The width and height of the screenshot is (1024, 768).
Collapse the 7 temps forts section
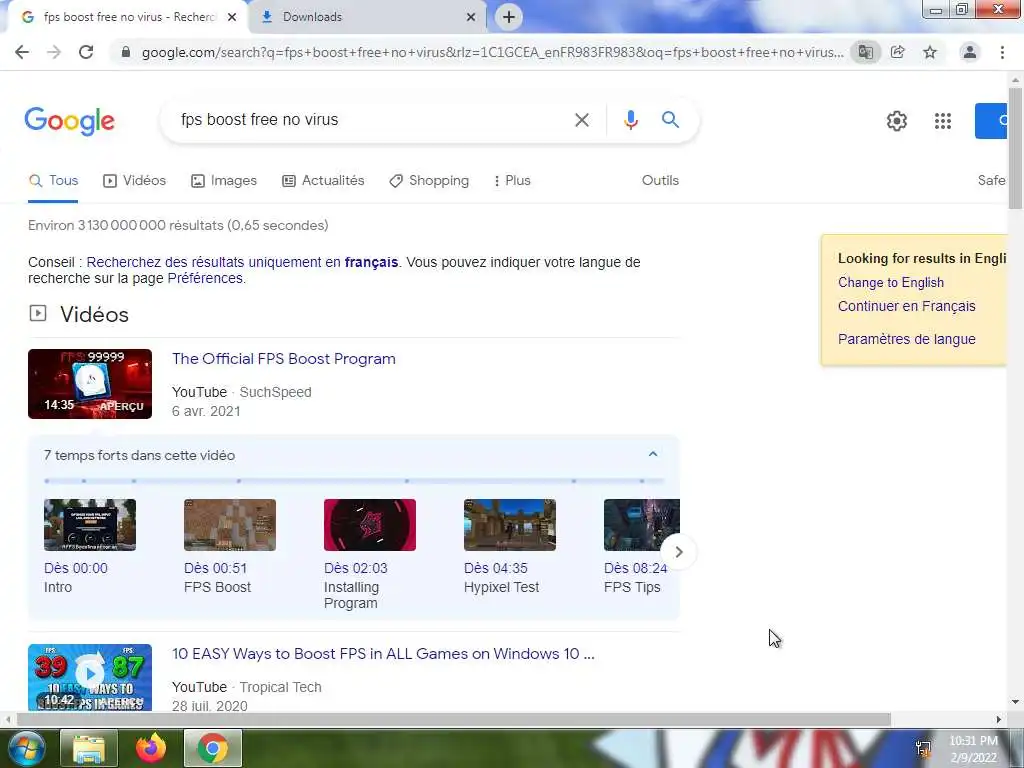point(652,455)
